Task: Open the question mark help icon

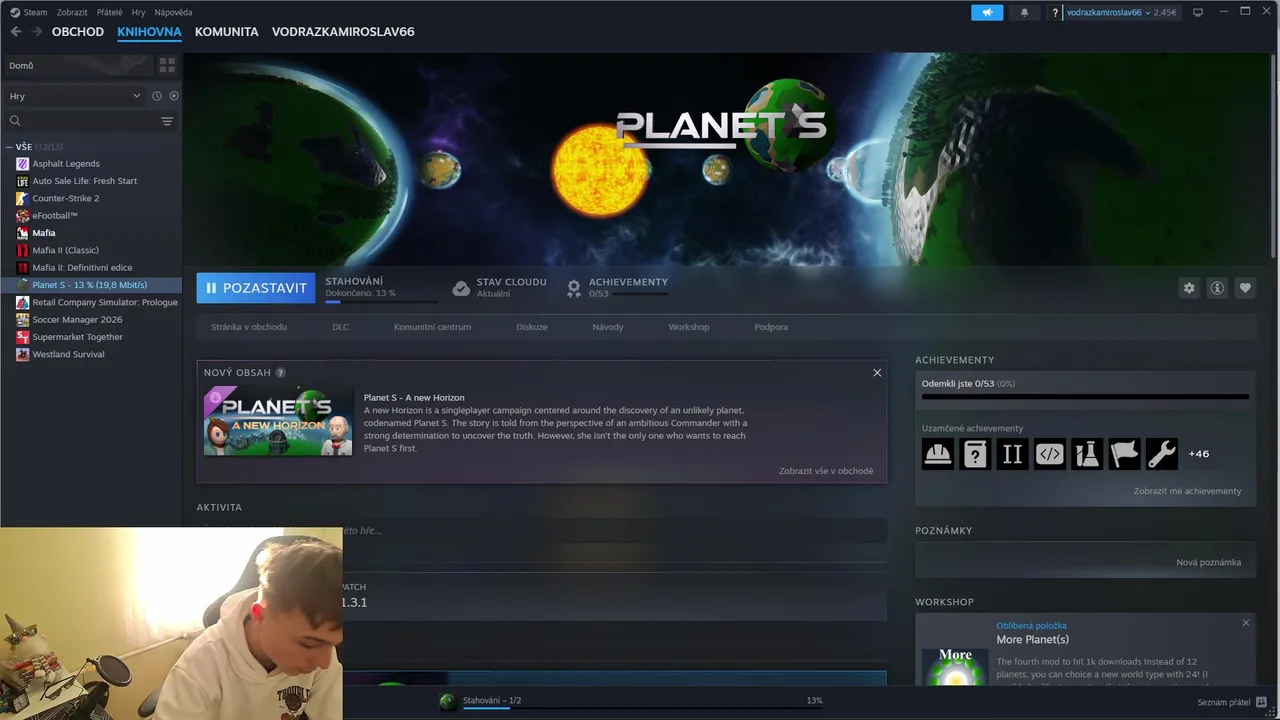Action: coord(1055,12)
